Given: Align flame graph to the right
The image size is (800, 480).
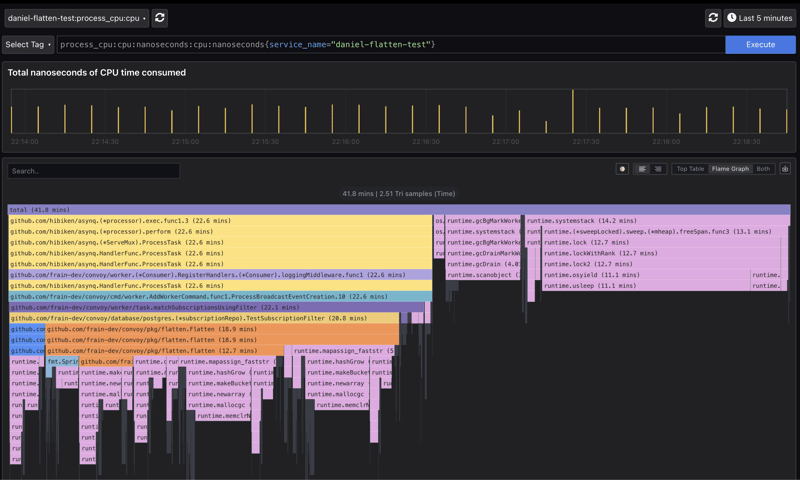Looking at the screenshot, I should point(658,169).
